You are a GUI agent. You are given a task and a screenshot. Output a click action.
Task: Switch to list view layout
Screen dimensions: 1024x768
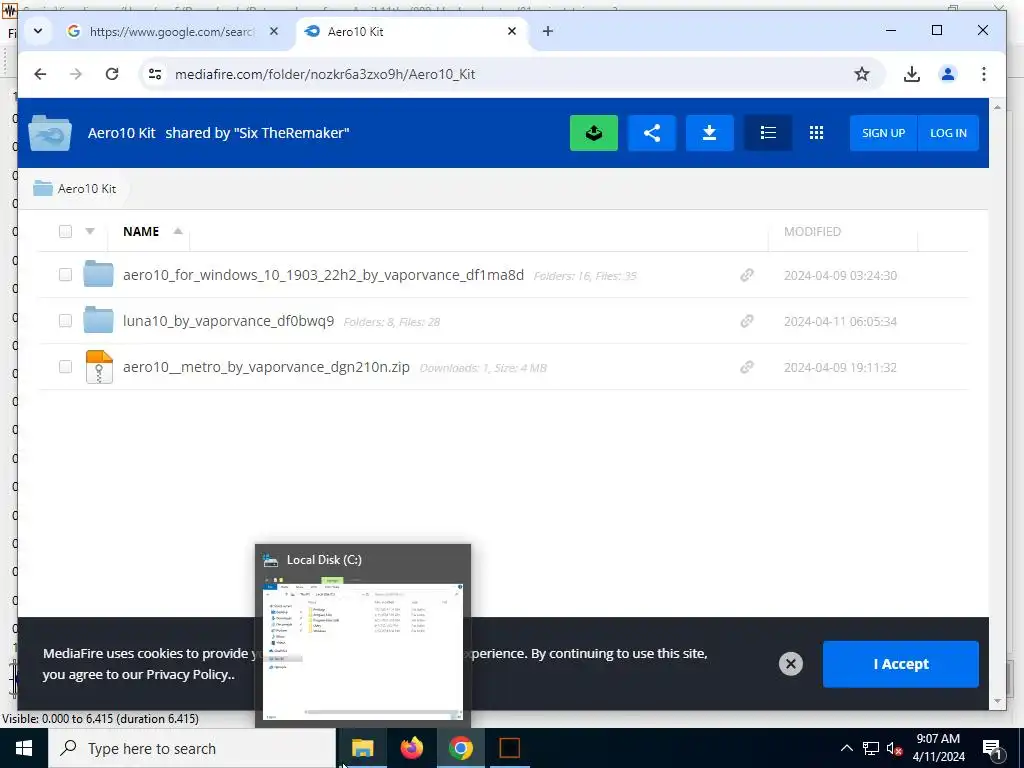pyautogui.click(x=768, y=133)
